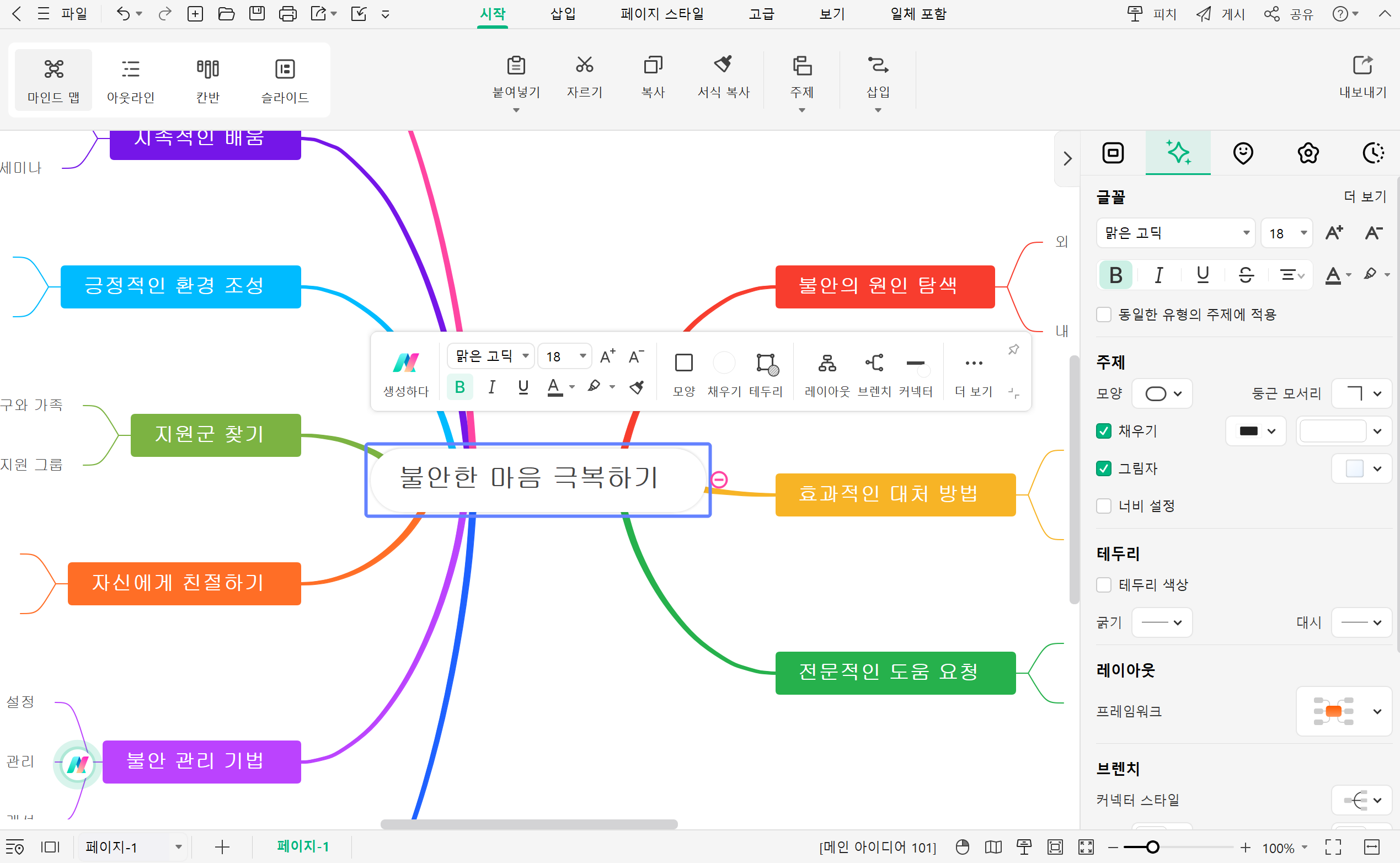Click the 더 보기 link in 글꼴 section

click(1365, 197)
